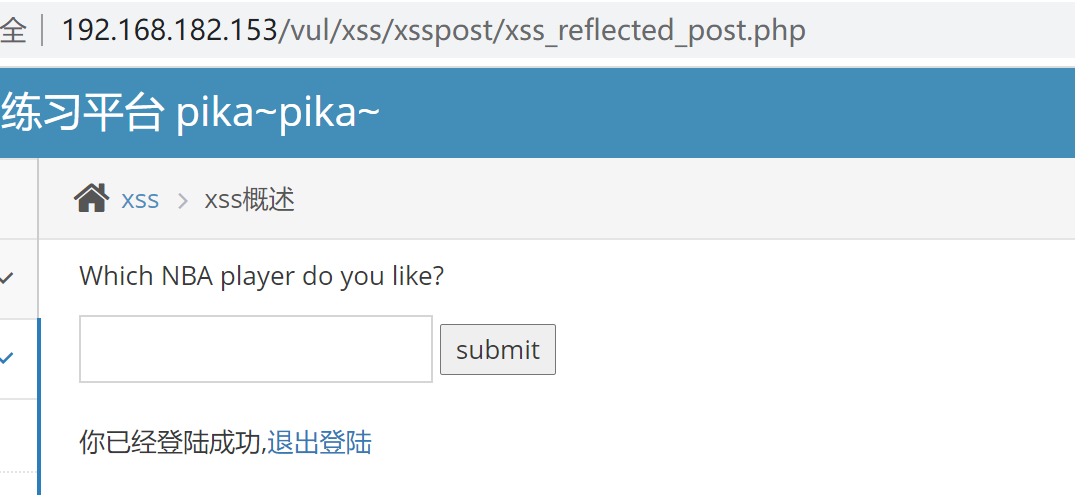The height and width of the screenshot is (495, 1075).
Task: Click sidebar cell left of the breadcrumb bar
Action: click(18, 199)
